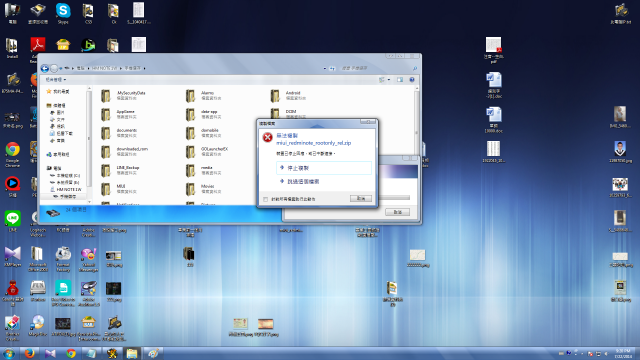Select HM NOTE 1W in the navigation pane

click(x=66, y=189)
